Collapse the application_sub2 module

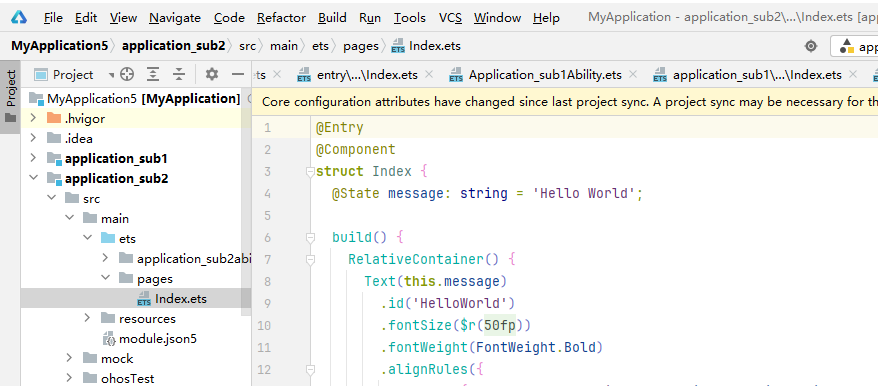click(33, 179)
